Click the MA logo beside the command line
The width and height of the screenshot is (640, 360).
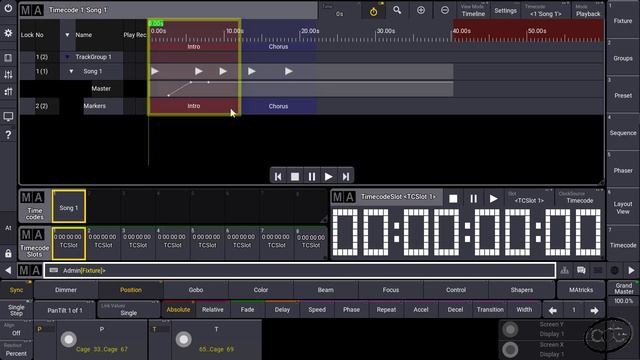click(x=30, y=270)
